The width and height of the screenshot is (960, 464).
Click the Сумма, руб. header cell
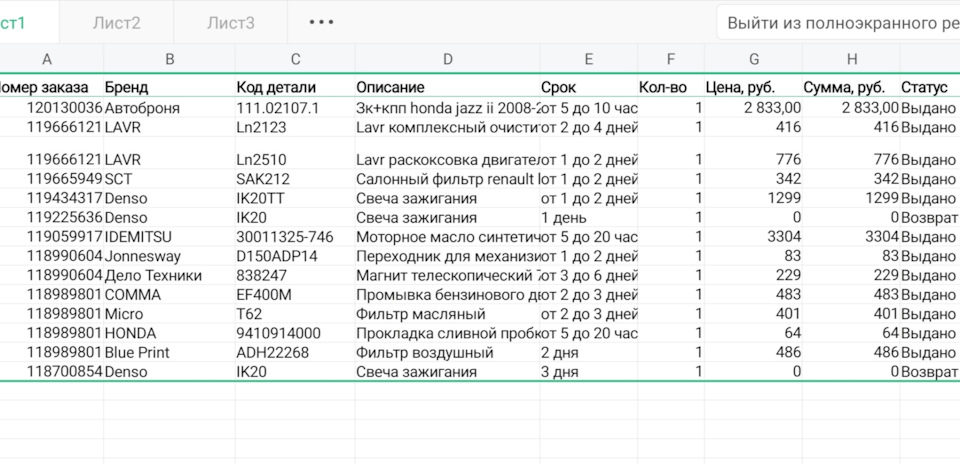[852, 87]
